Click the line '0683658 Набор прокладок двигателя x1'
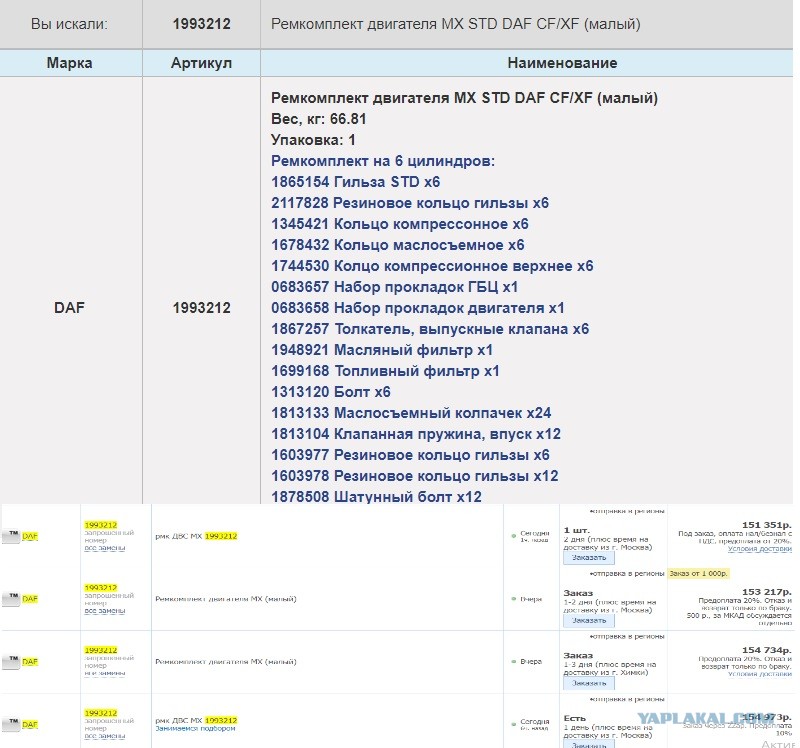This screenshot has height=748, width=800. [x=418, y=308]
